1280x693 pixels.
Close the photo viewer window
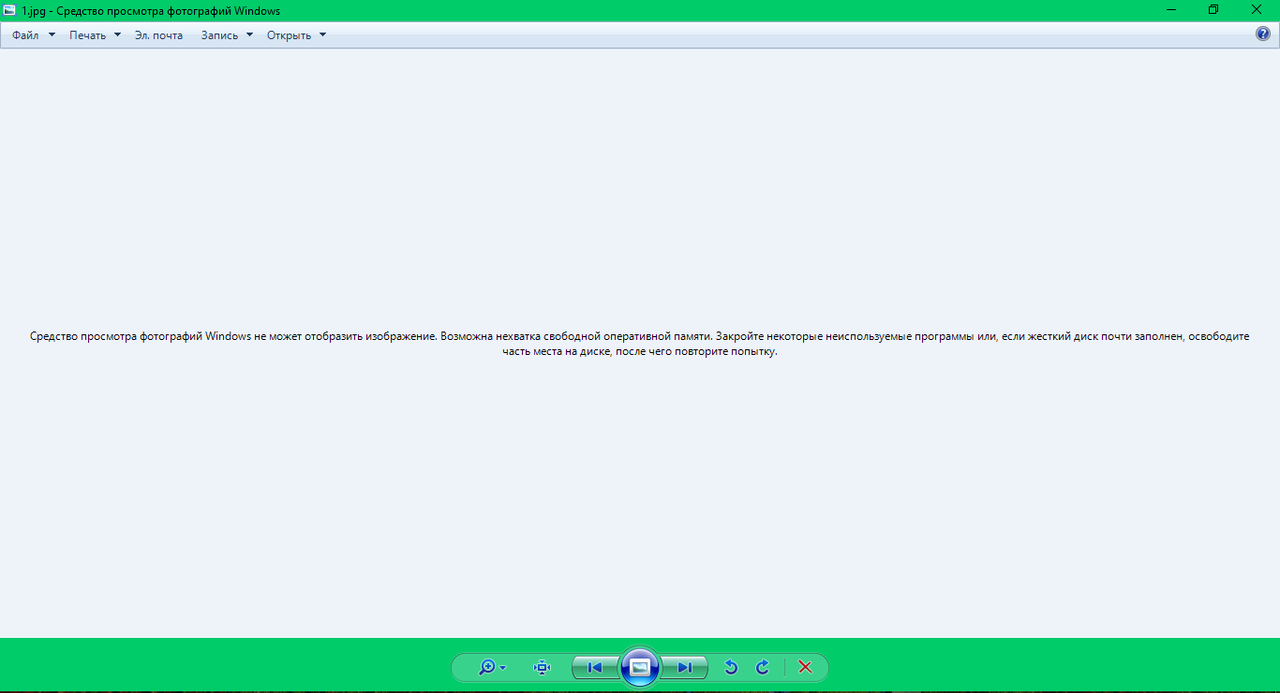[x=1257, y=10]
